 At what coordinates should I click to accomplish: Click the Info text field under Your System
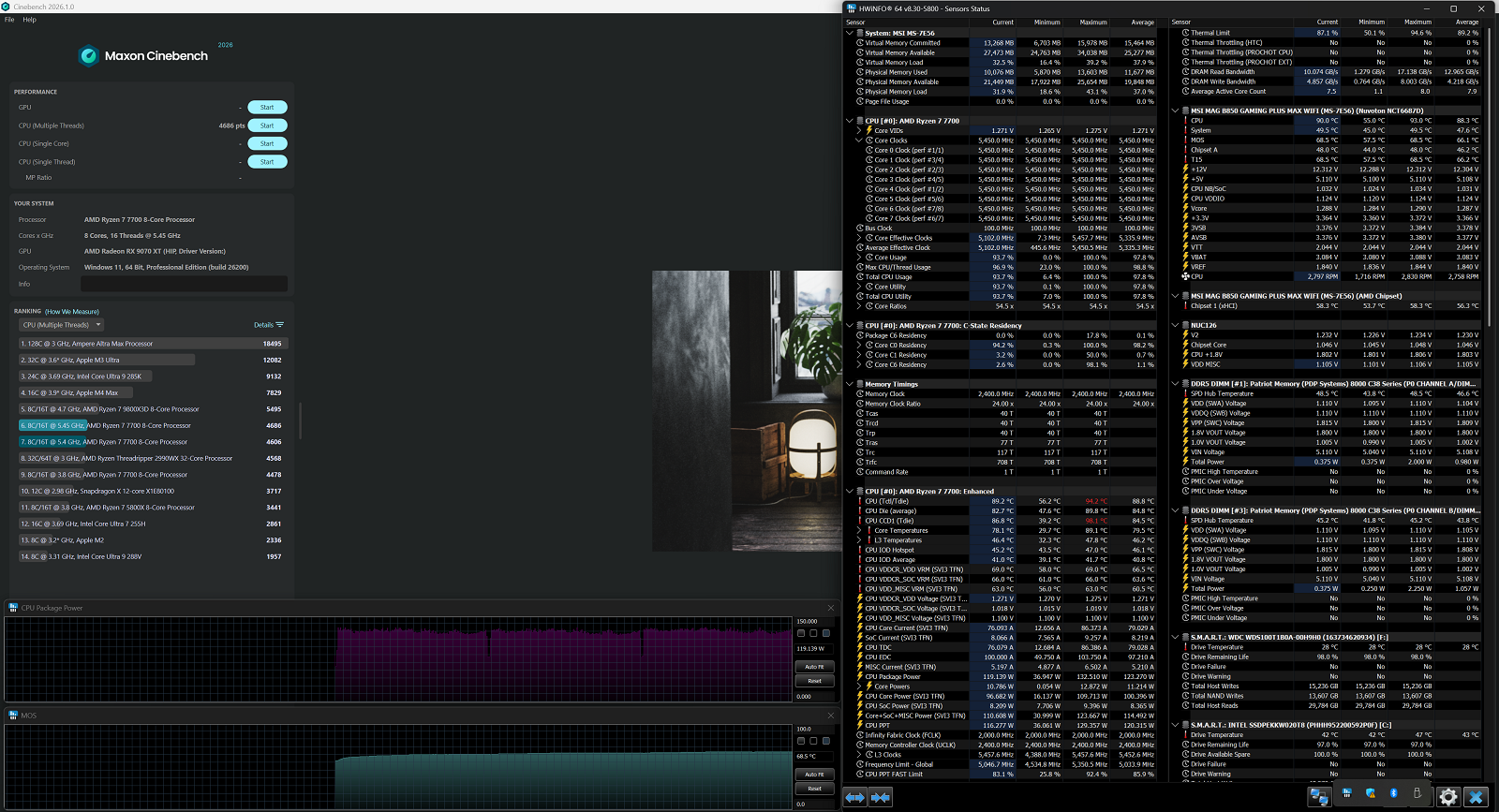click(184, 284)
